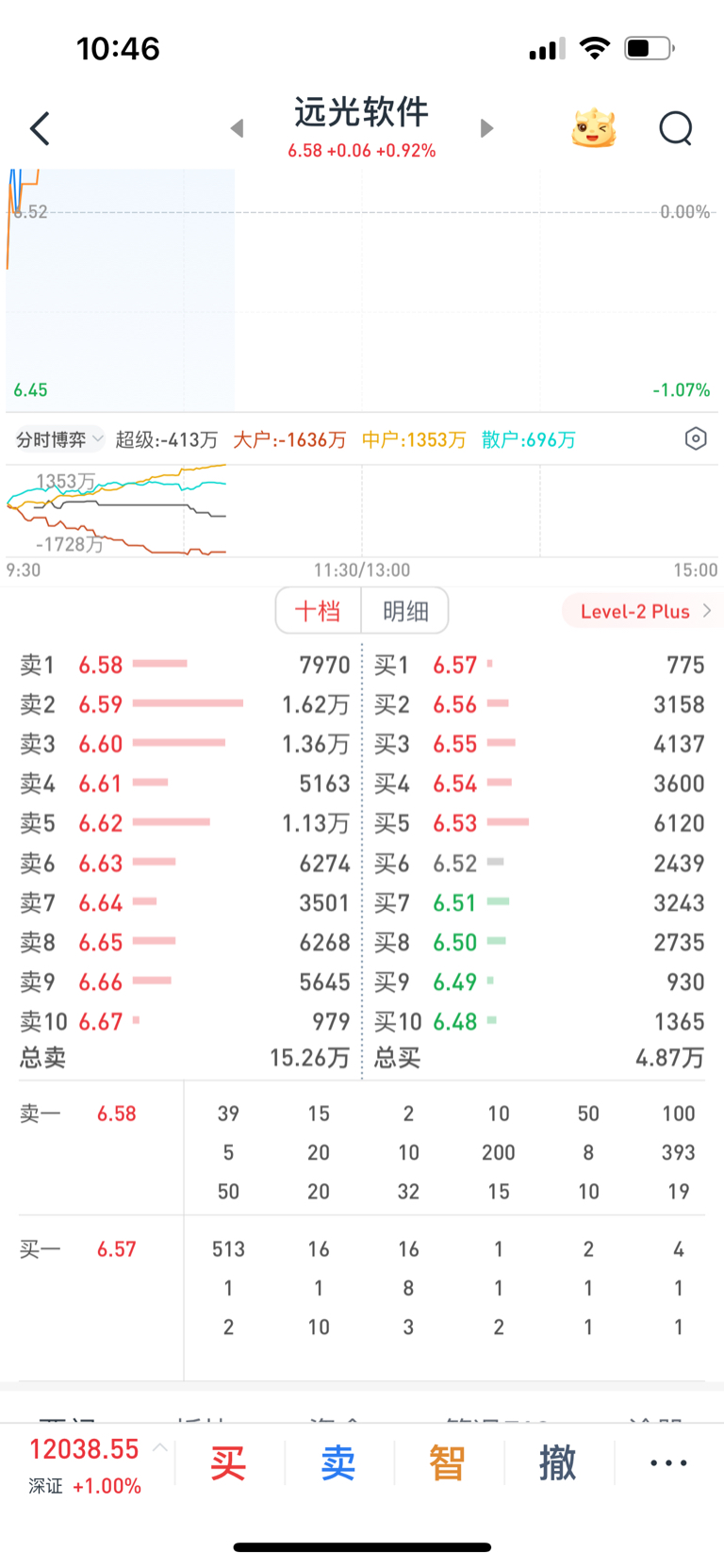This screenshot has width=724, height=1568.
Task: Select the 买7 6.51 price
Action: [x=455, y=902]
